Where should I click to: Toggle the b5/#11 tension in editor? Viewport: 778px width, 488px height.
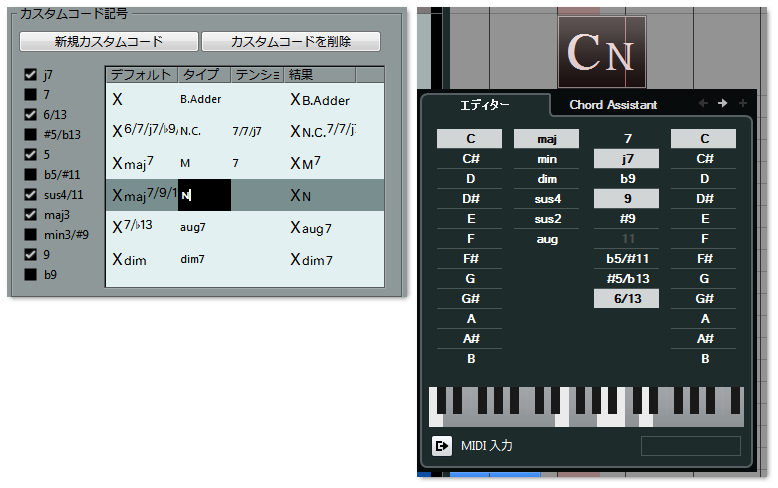pyautogui.click(x=627, y=258)
